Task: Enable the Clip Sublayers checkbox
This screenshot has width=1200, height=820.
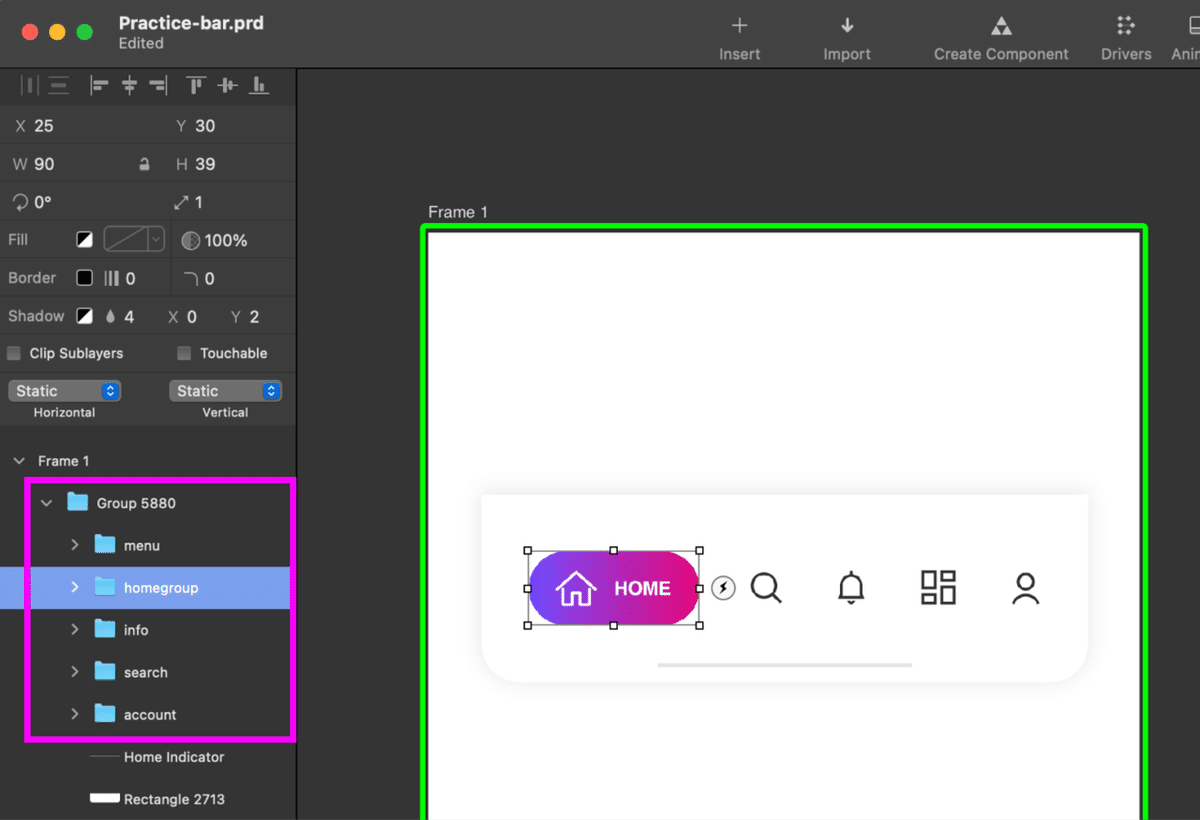Action: [14, 353]
